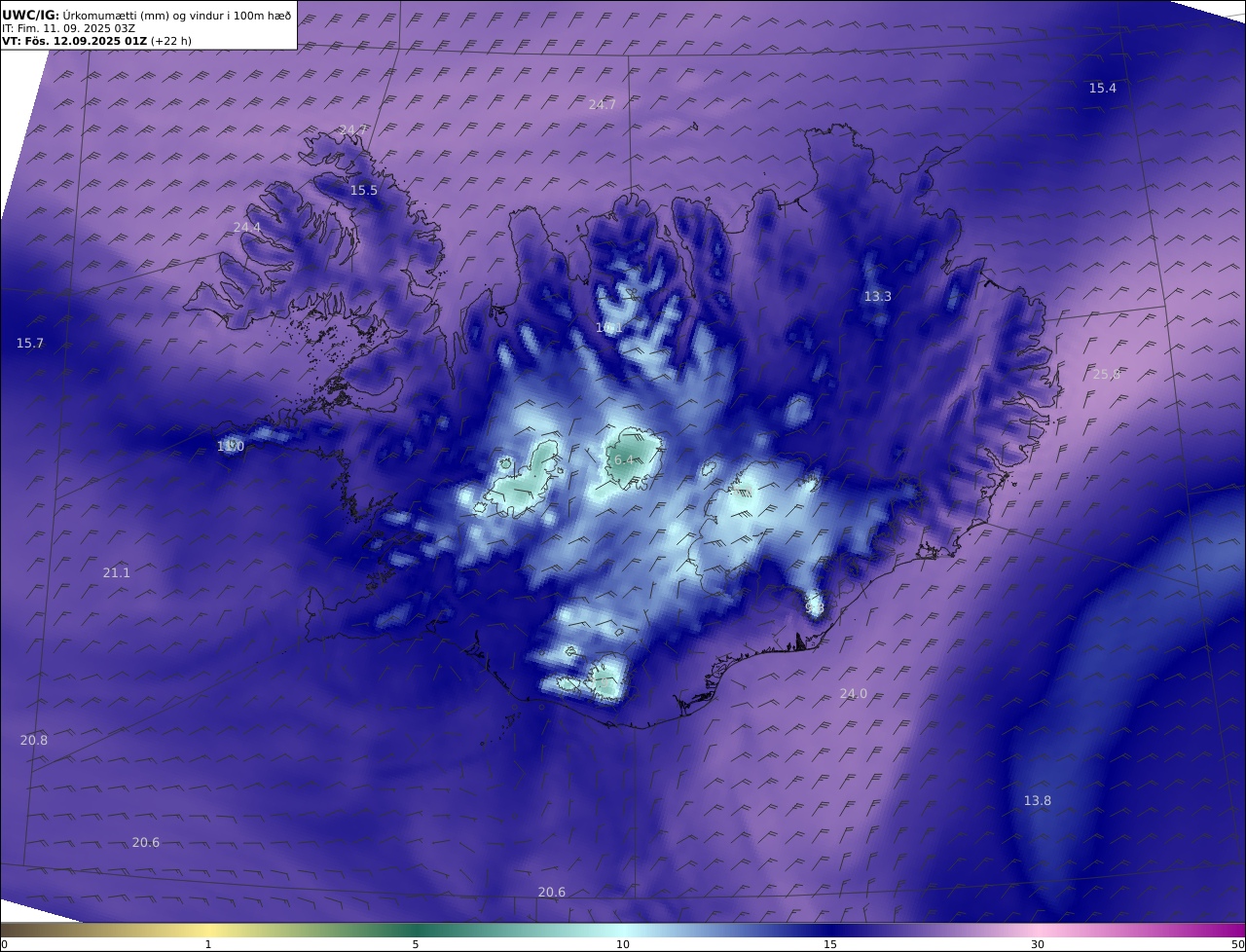
Task: Click the '15' tick label on color scale
Action: pyautogui.click(x=830, y=944)
